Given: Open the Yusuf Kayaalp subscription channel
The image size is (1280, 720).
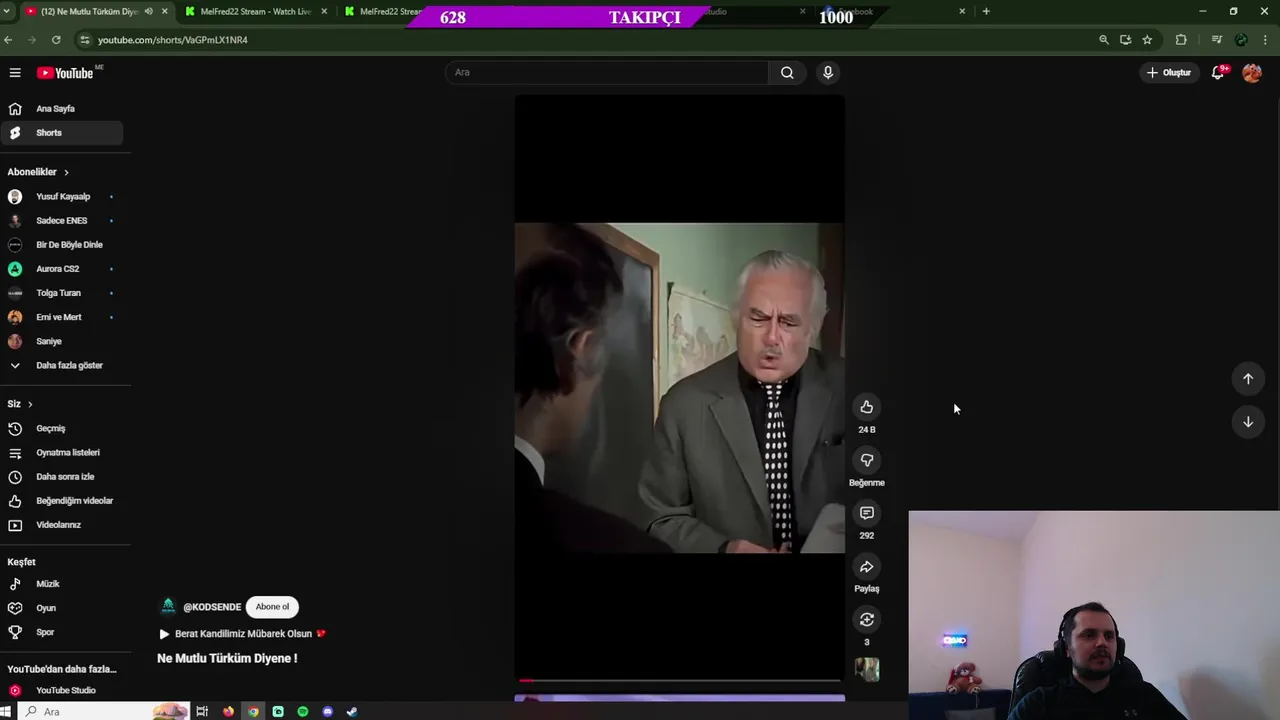Looking at the screenshot, I should click(62, 196).
